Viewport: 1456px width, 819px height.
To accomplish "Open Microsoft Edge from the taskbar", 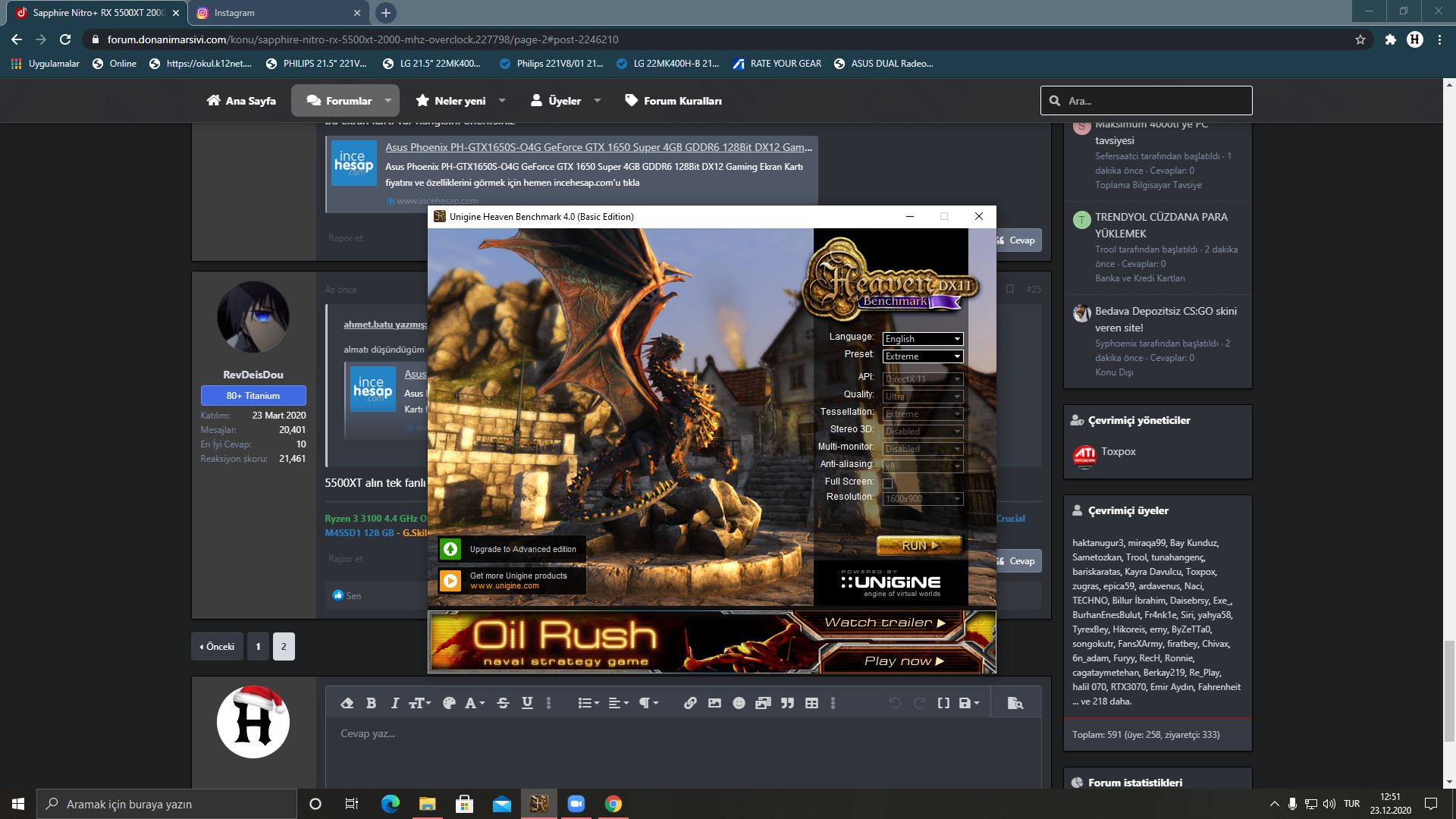I will pos(391,804).
